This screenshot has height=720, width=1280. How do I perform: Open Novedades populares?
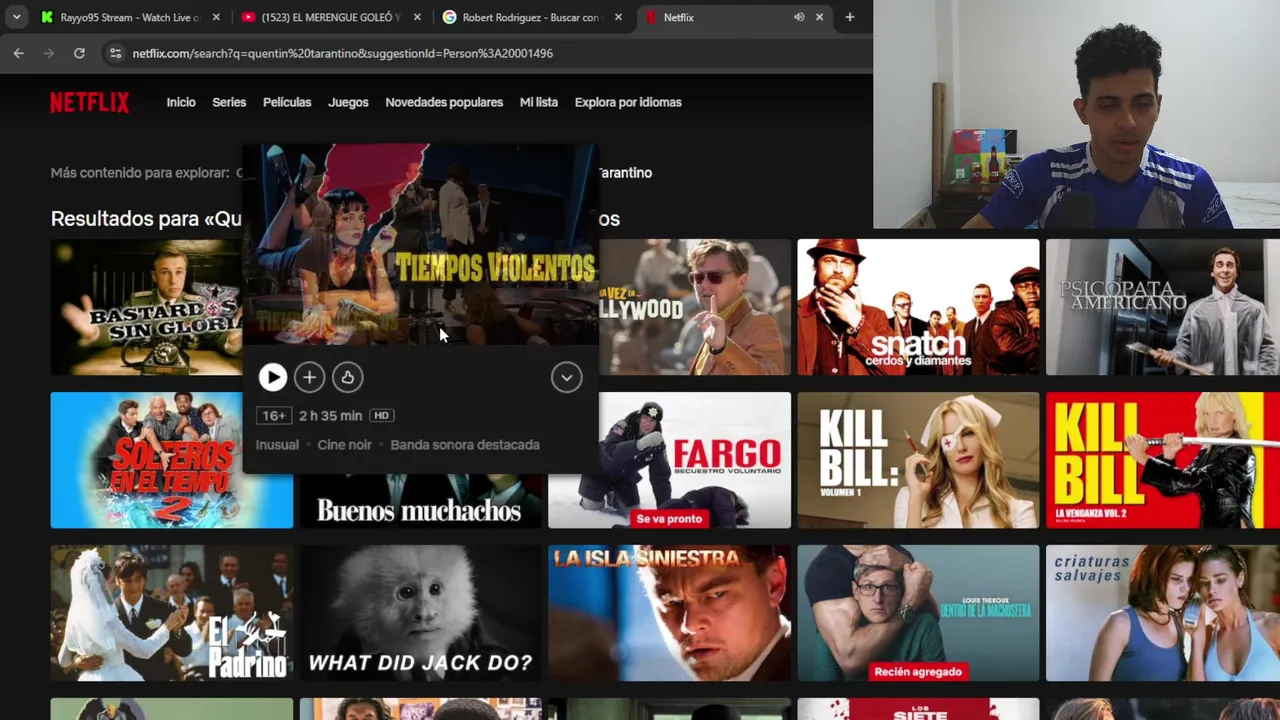[x=444, y=102]
